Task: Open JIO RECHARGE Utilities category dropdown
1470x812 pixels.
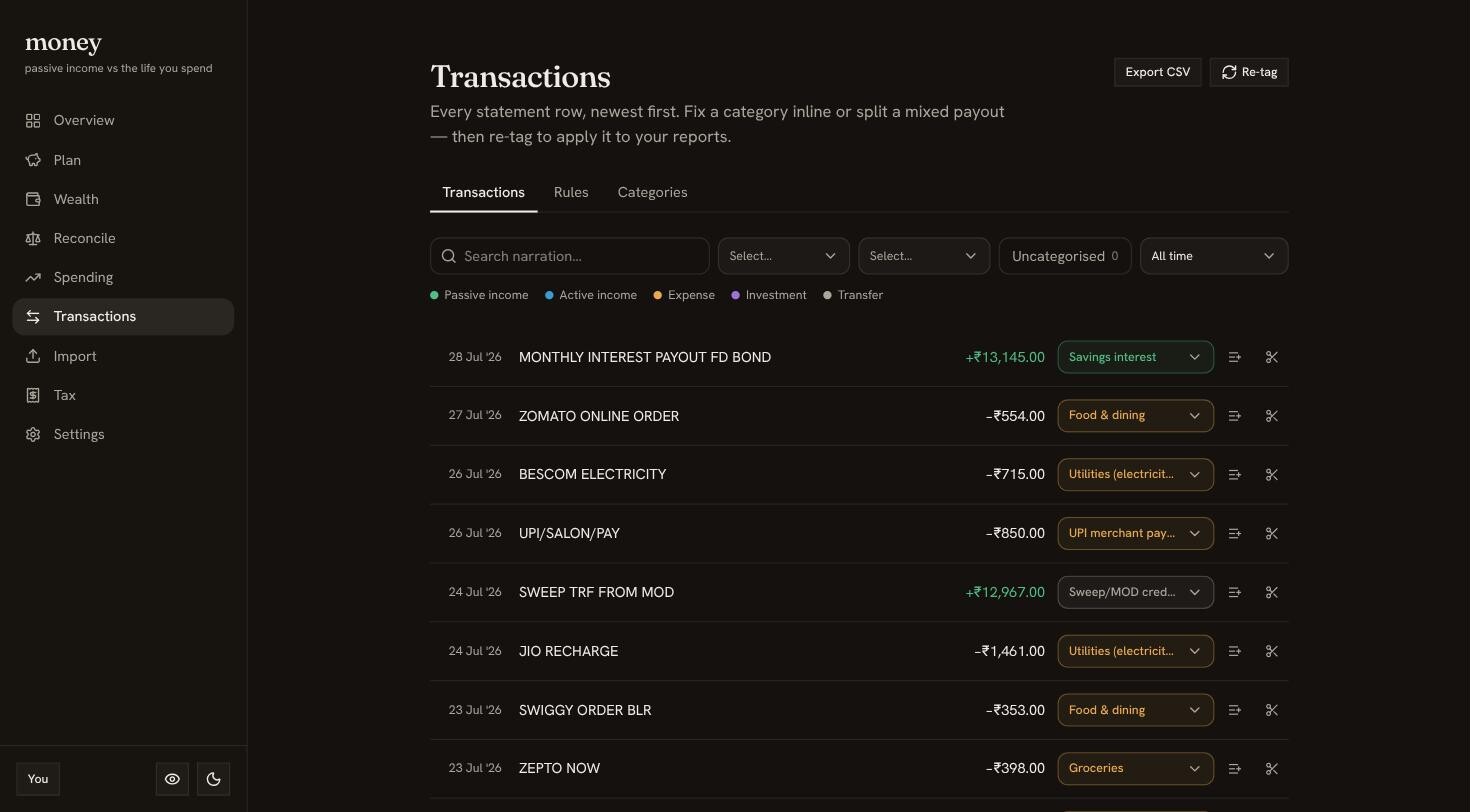Action: click(x=1136, y=651)
